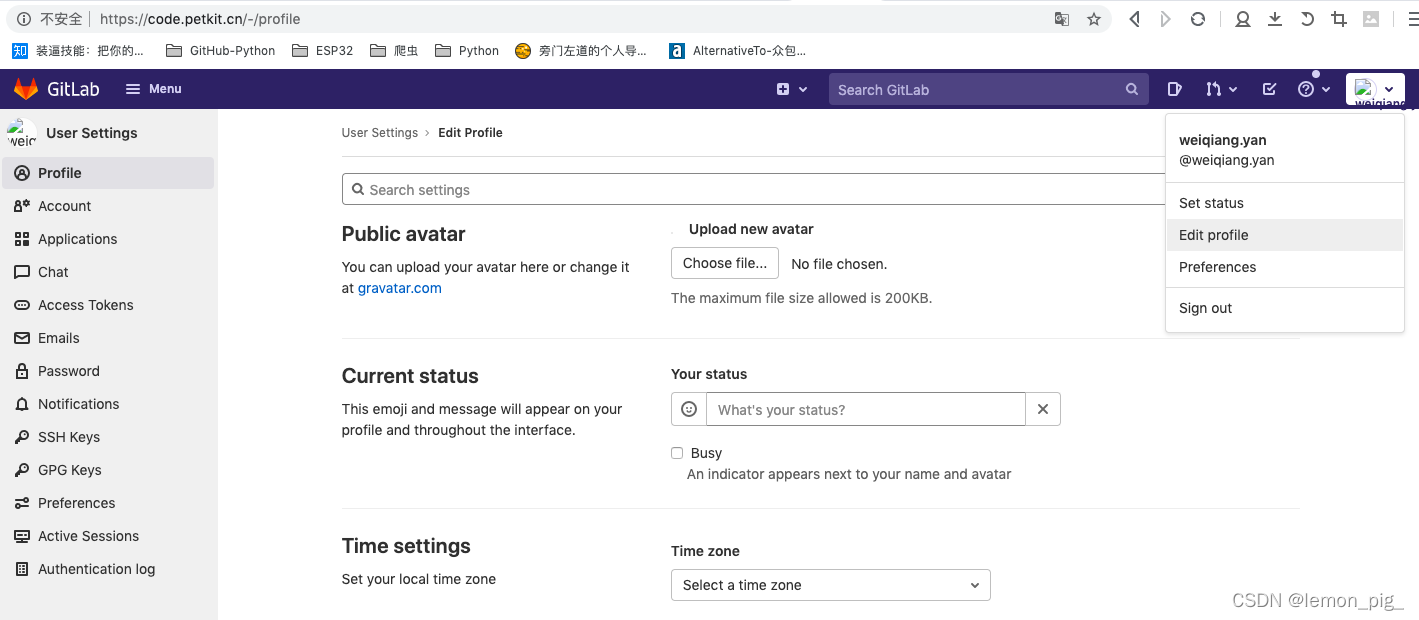Expand the merge requests dropdown
The image size is (1419, 620).
click(x=1221, y=89)
